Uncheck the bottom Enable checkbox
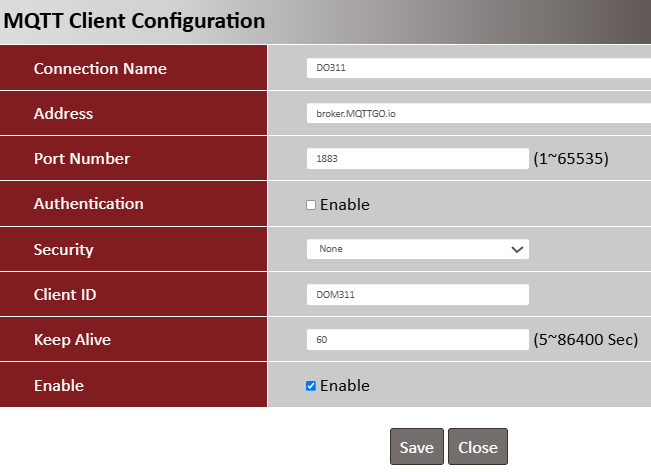This screenshot has width=651, height=472. click(x=311, y=386)
